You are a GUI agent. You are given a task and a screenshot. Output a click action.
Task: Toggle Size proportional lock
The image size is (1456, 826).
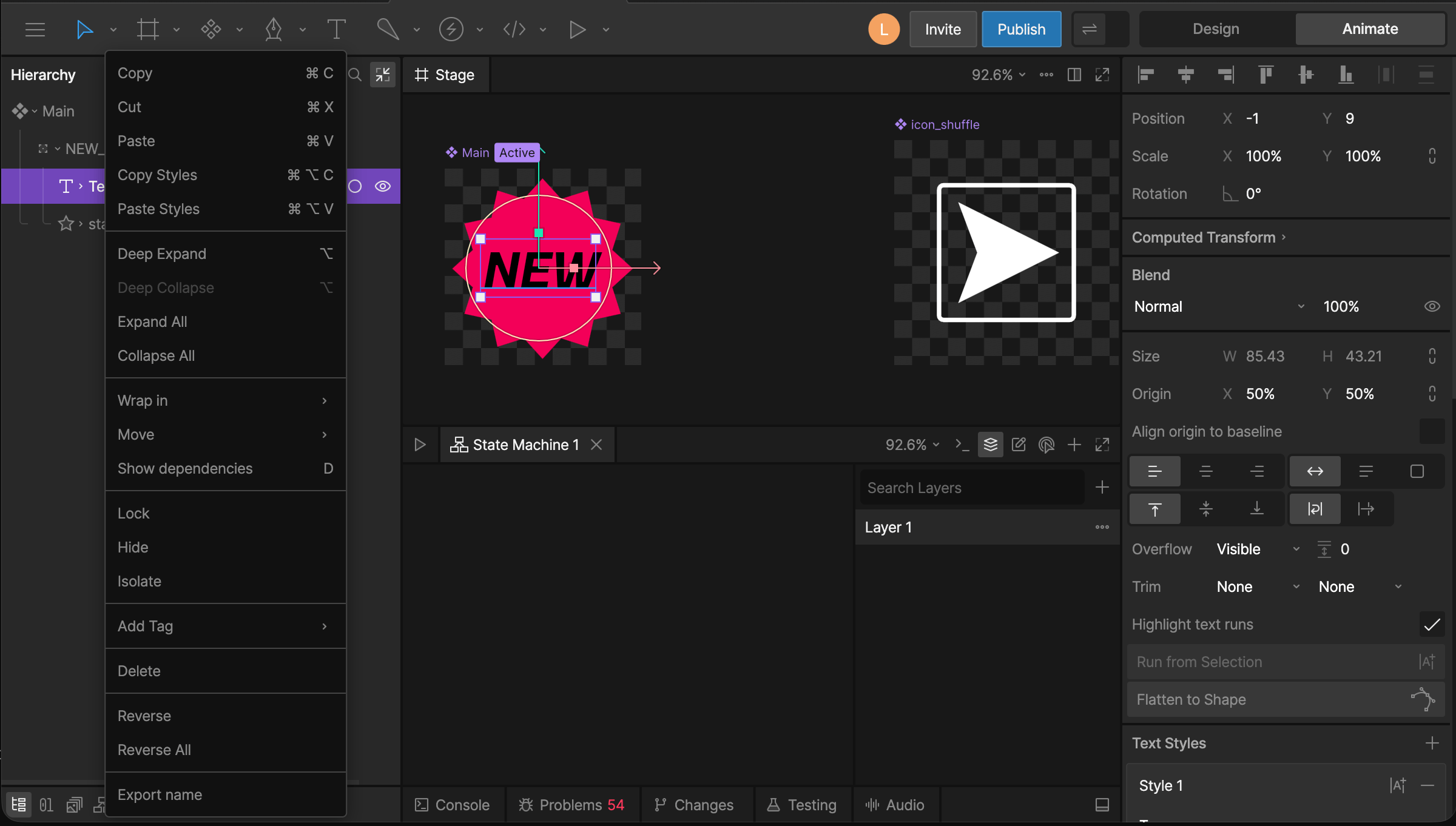[1432, 356]
